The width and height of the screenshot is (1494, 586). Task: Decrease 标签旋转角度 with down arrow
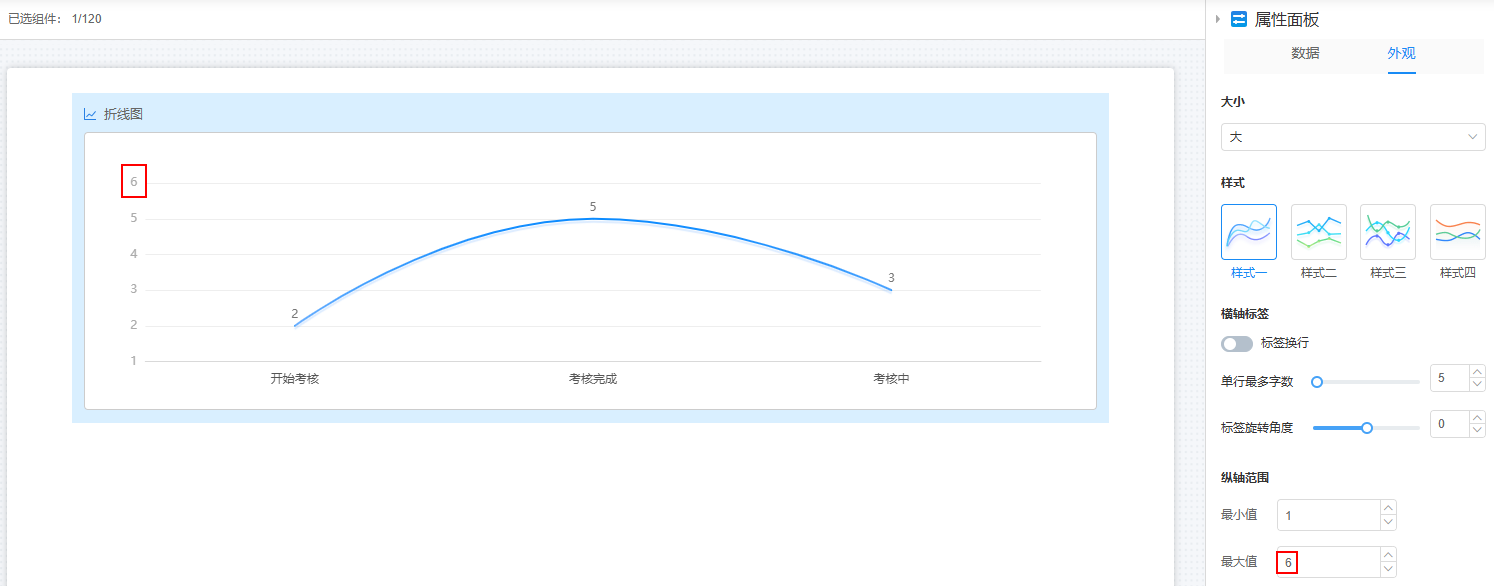point(1477,431)
